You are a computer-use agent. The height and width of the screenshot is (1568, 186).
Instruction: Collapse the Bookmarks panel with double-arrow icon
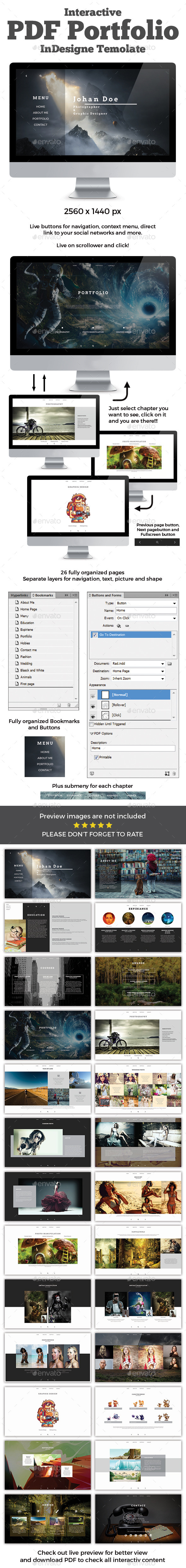point(67,595)
